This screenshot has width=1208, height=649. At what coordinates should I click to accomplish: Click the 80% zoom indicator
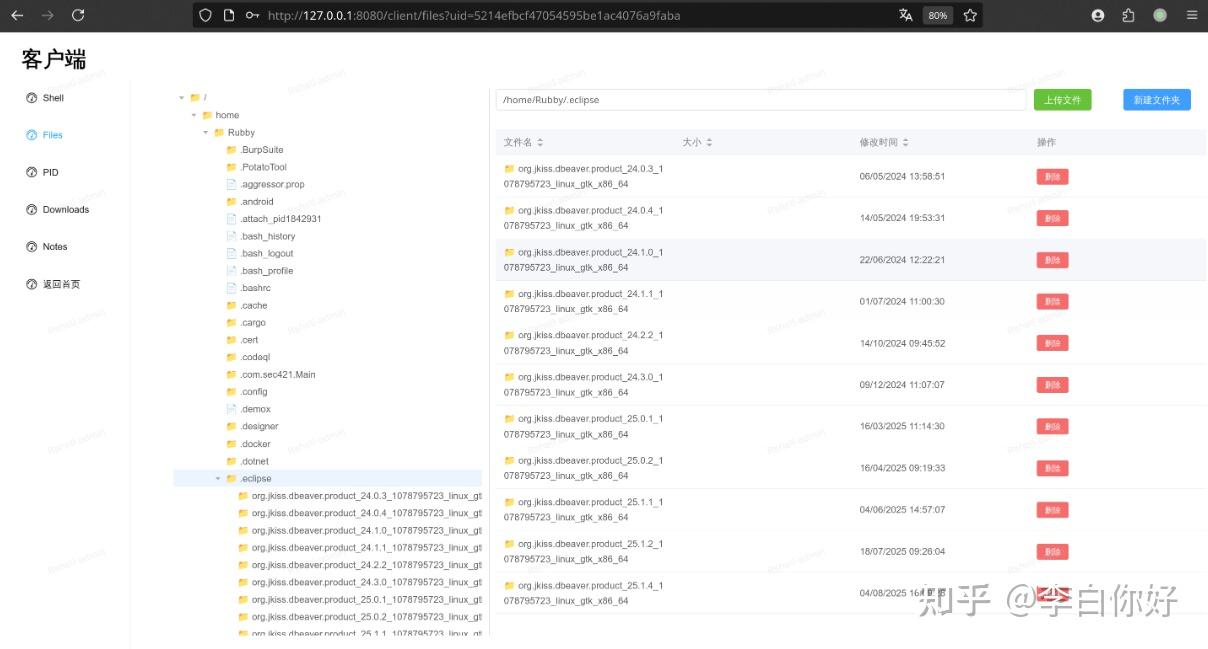(937, 15)
